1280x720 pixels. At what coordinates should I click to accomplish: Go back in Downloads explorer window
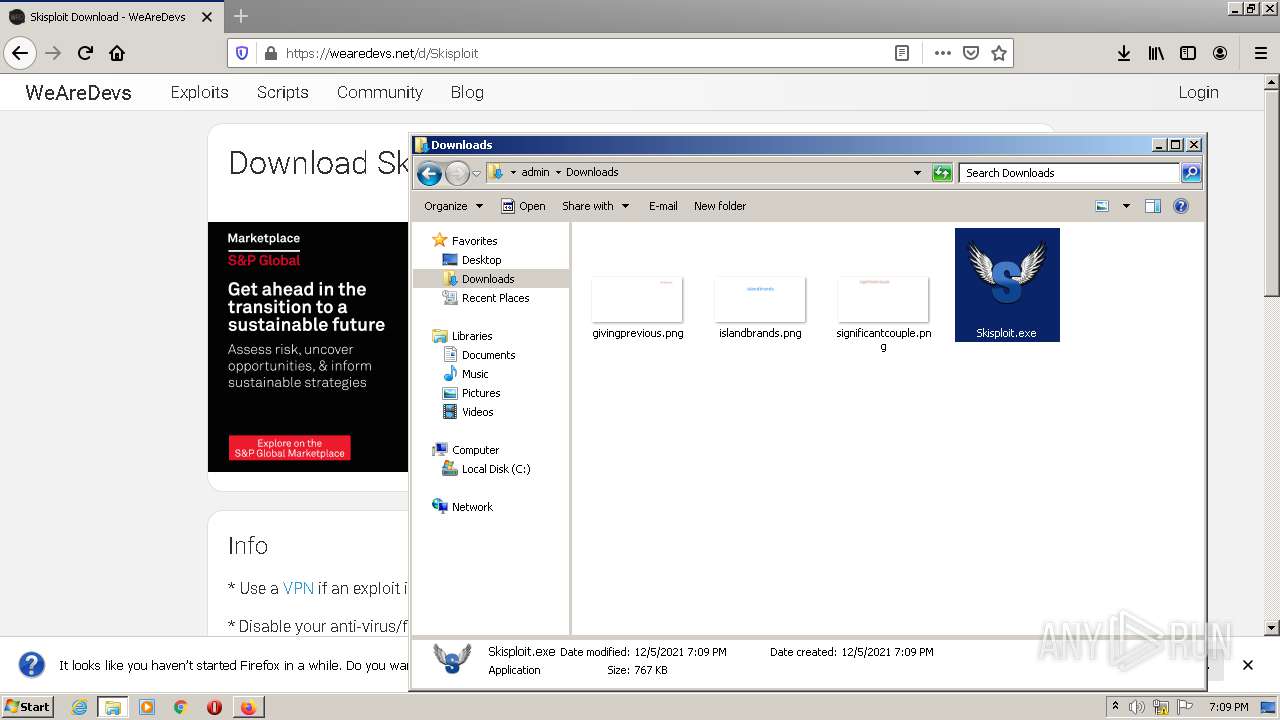[x=429, y=174]
